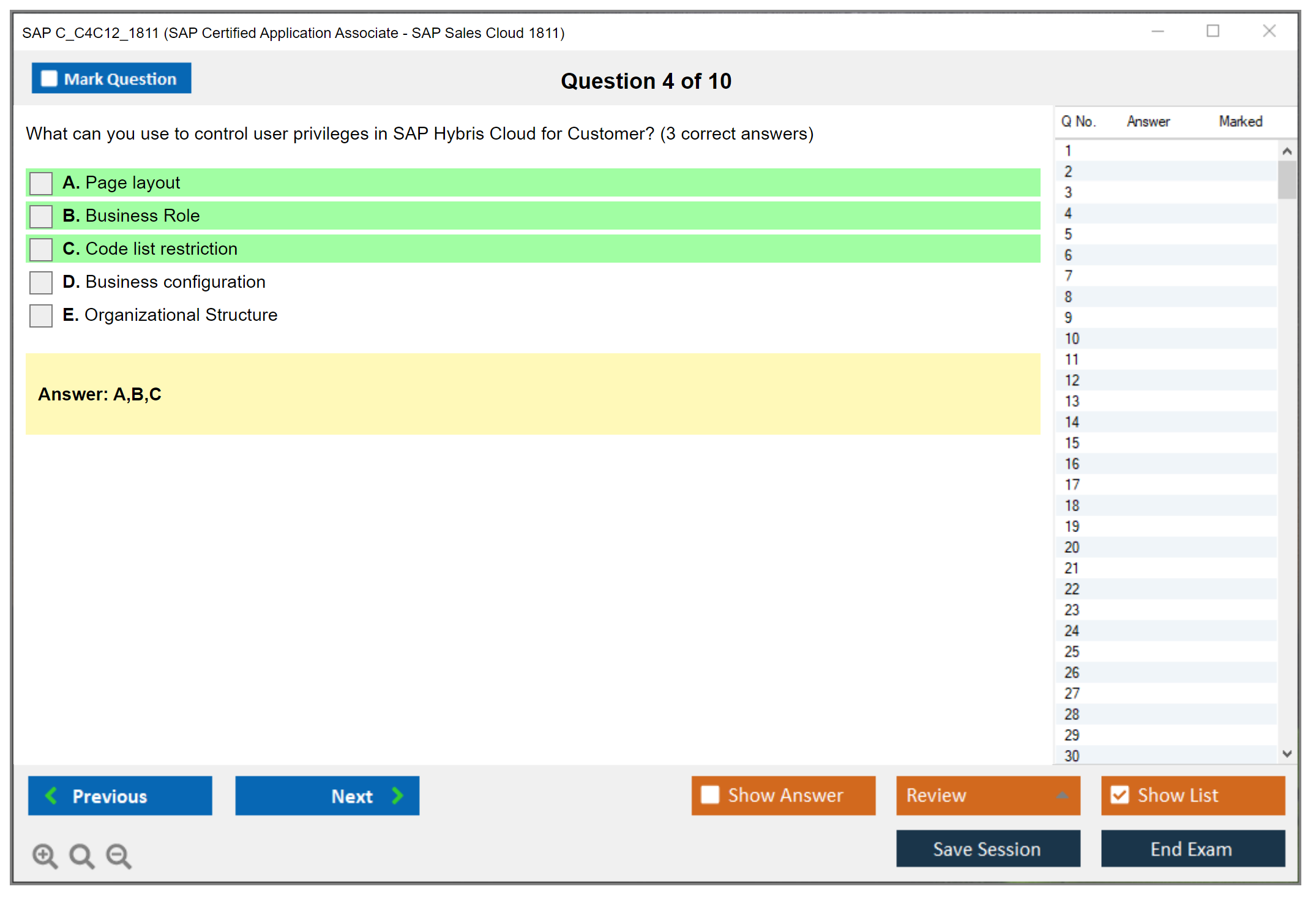Toggle the Show Answer checkbox
Image resolution: width=1316 pixels, height=900 pixels.
(x=710, y=795)
